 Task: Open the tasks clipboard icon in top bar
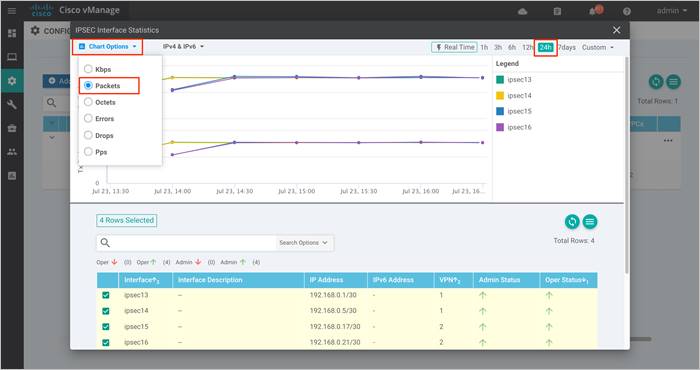click(x=557, y=12)
